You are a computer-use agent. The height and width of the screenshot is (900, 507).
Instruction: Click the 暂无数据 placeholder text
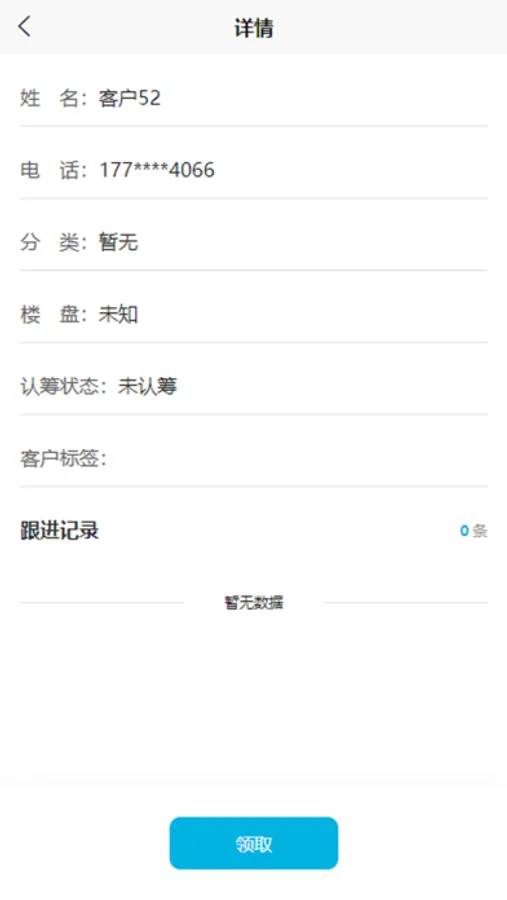(x=254, y=603)
